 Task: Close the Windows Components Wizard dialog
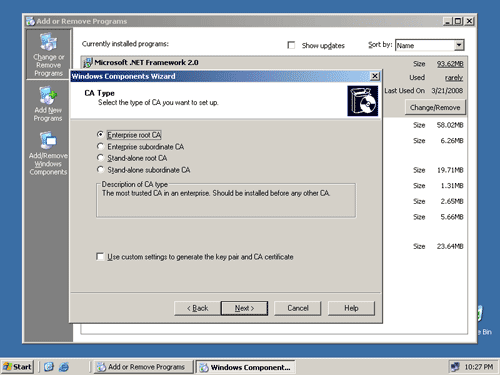(x=375, y=76)
